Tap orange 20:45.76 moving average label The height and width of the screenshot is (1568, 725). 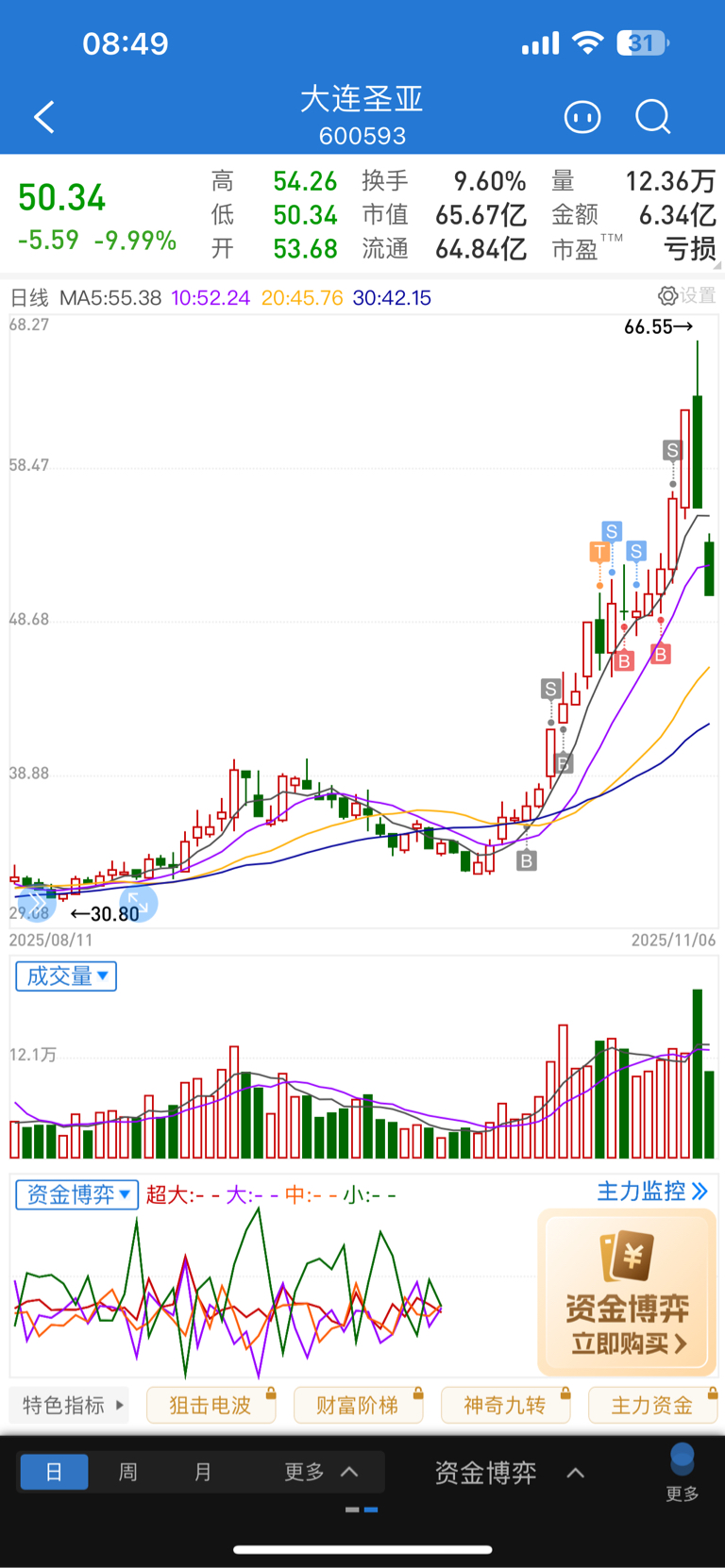point(302,298)
